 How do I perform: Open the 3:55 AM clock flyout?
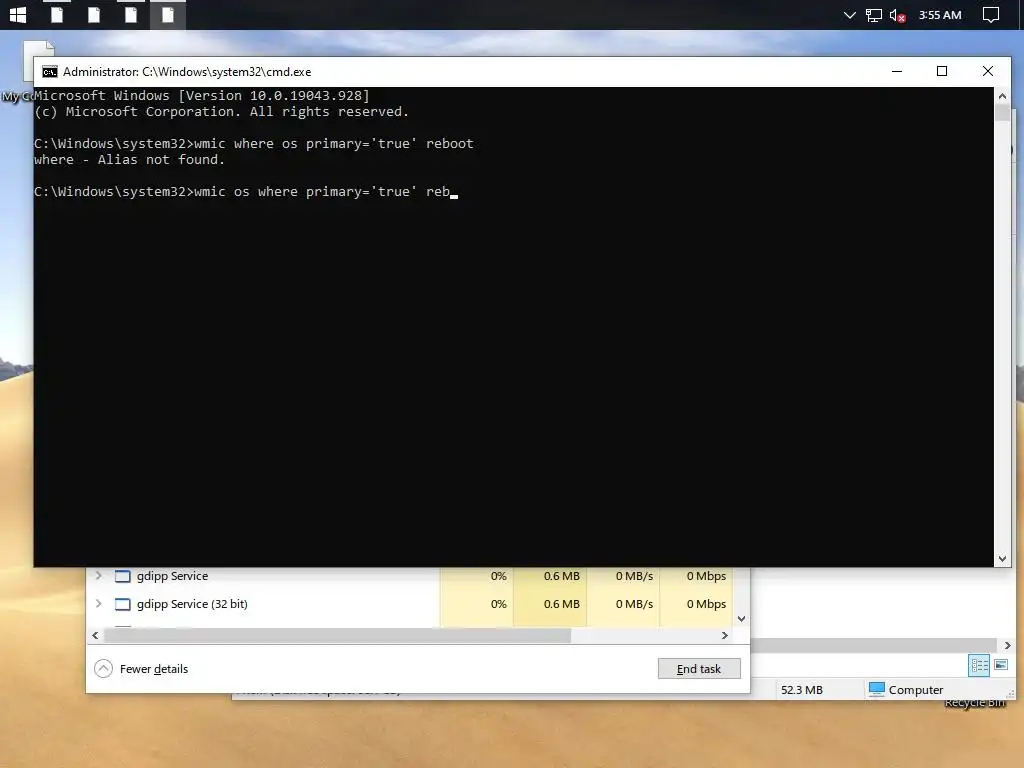[x=940, y=15]
